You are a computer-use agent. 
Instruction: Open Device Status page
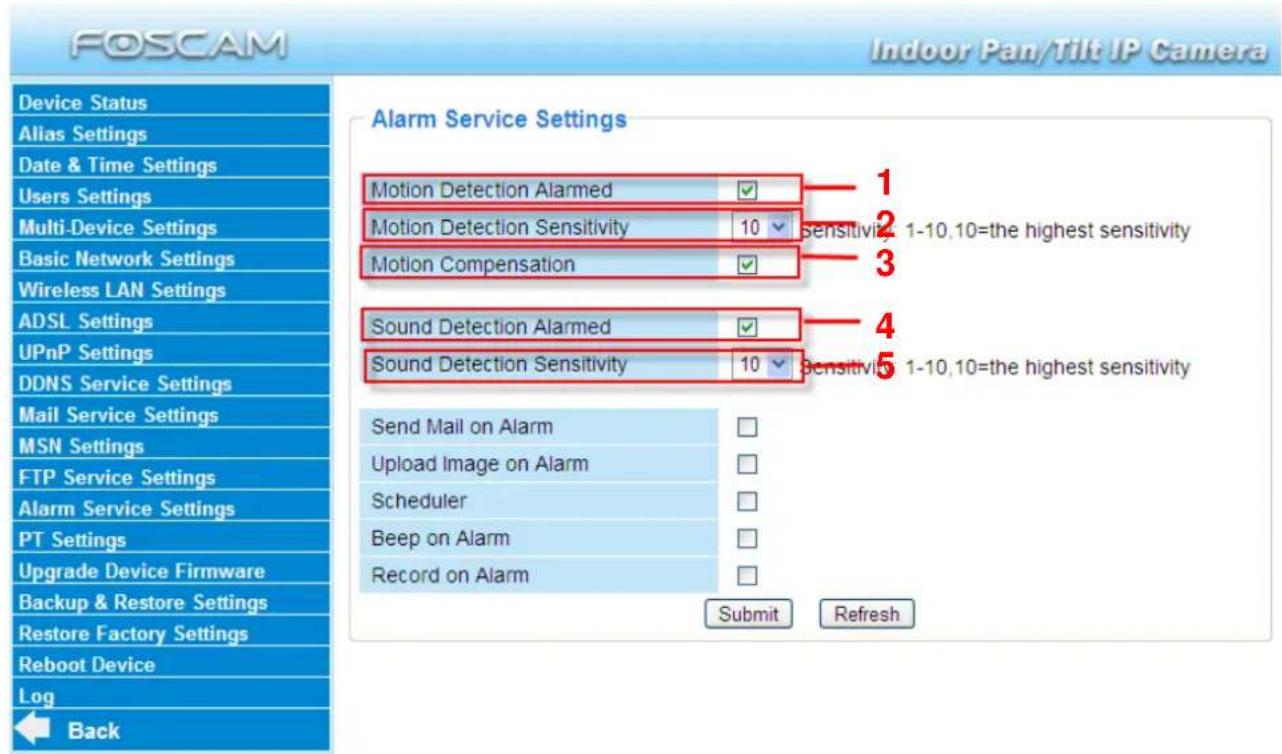(170, 102)
